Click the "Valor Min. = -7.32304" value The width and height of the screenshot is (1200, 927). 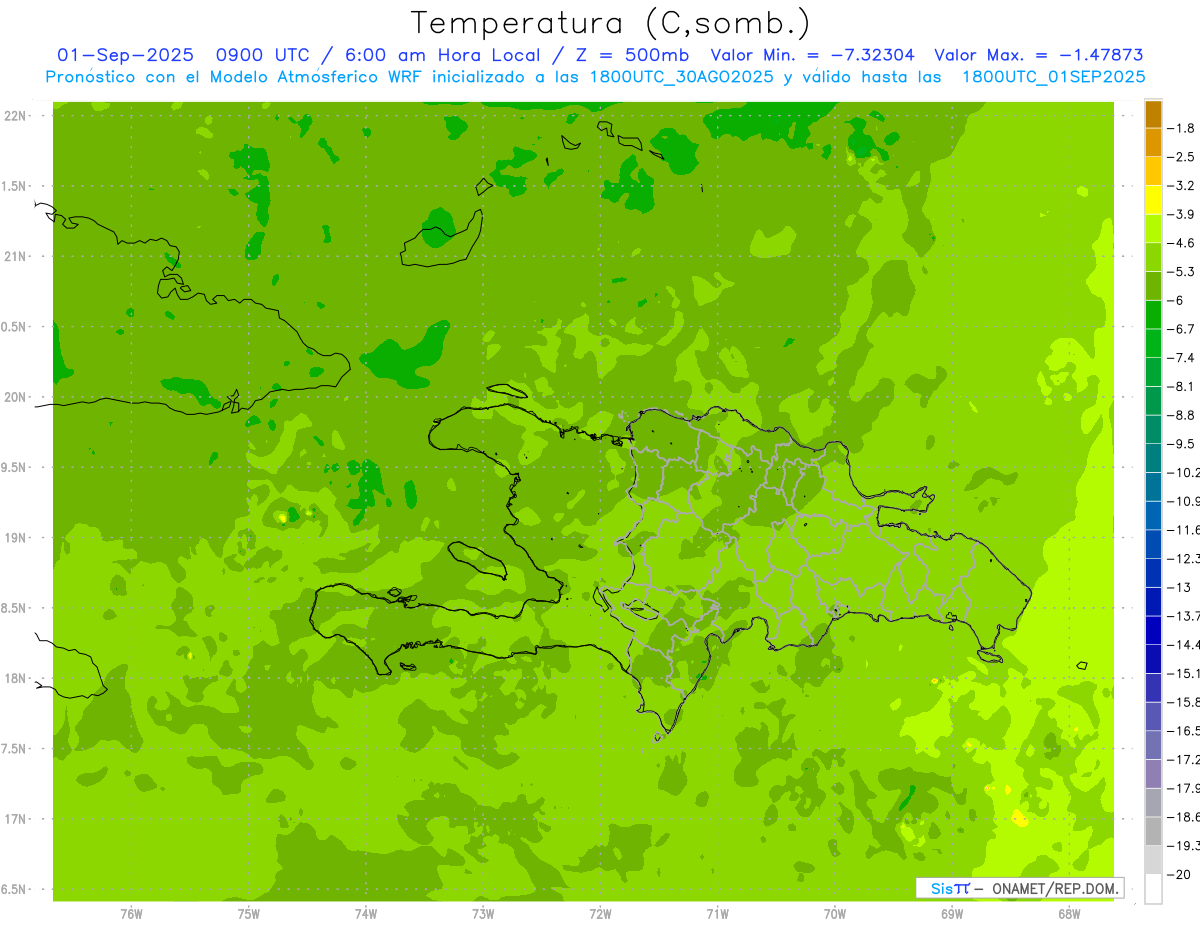click(813, 55)
